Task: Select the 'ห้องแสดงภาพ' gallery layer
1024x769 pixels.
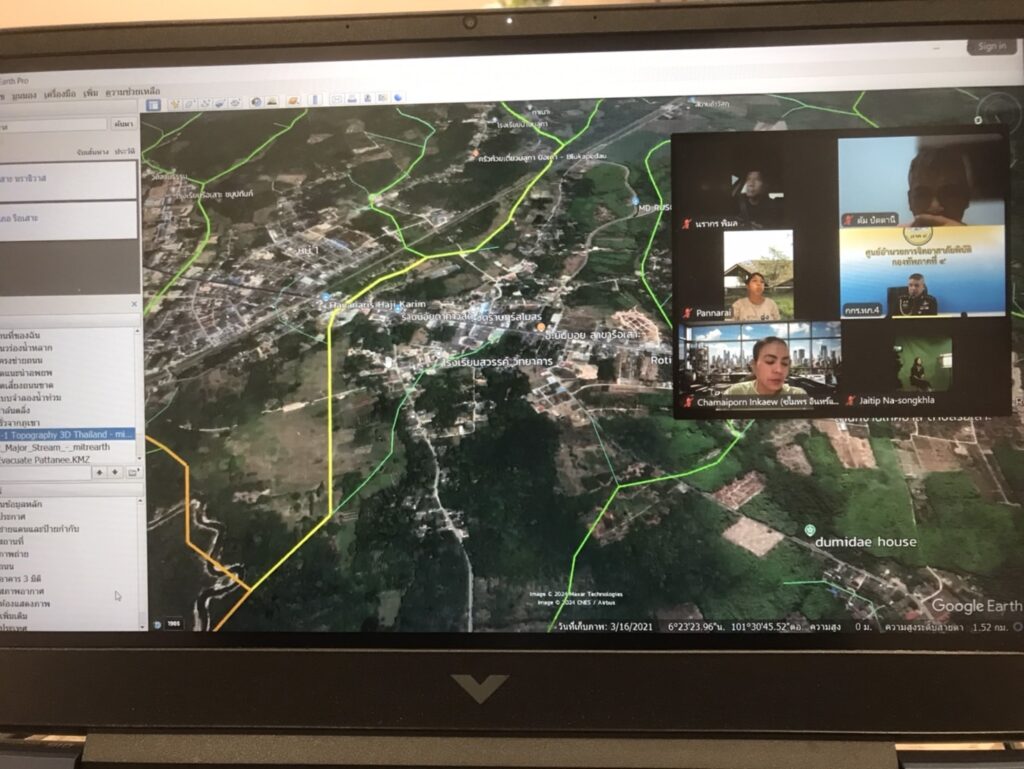Action: click(25, 604)
